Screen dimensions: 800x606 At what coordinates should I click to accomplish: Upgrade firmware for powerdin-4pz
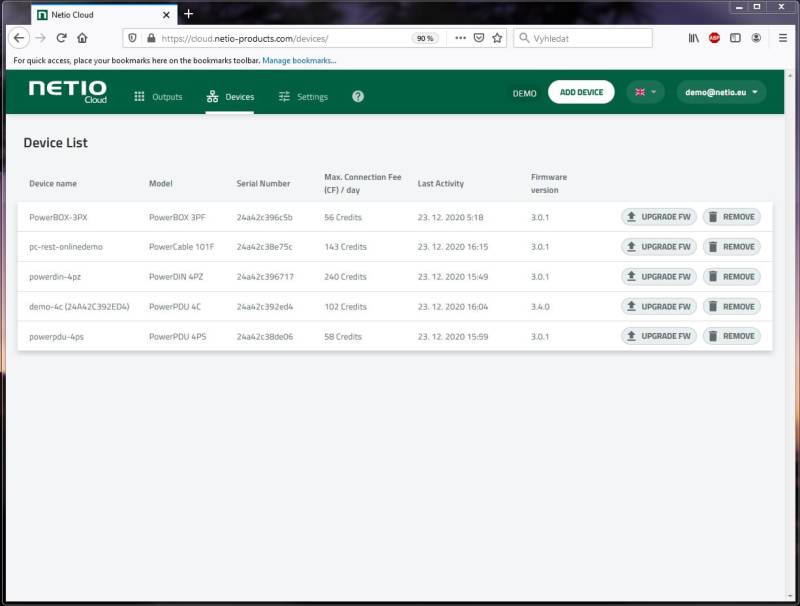(659, 276)
